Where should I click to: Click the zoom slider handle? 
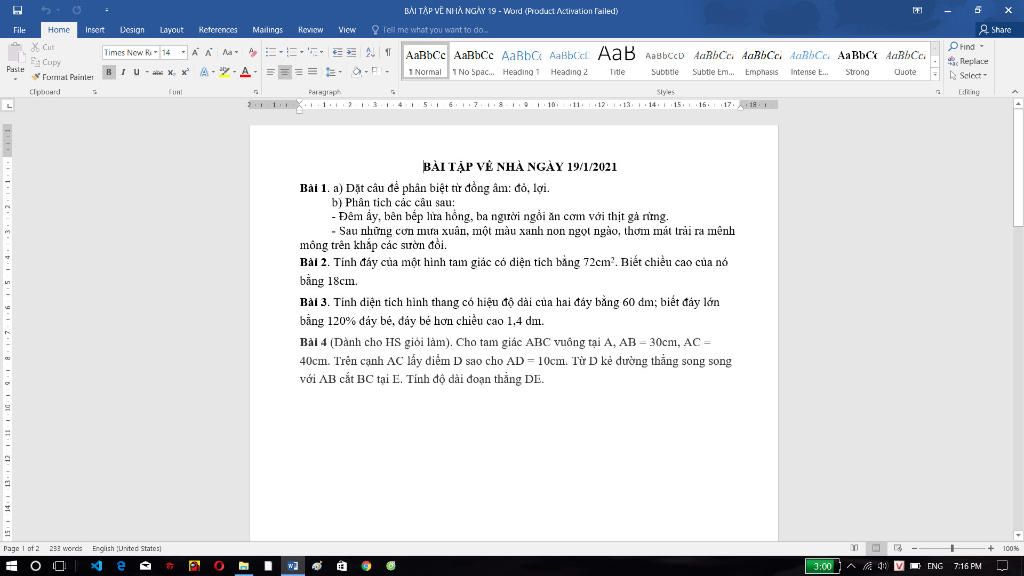tap(952, 548)
